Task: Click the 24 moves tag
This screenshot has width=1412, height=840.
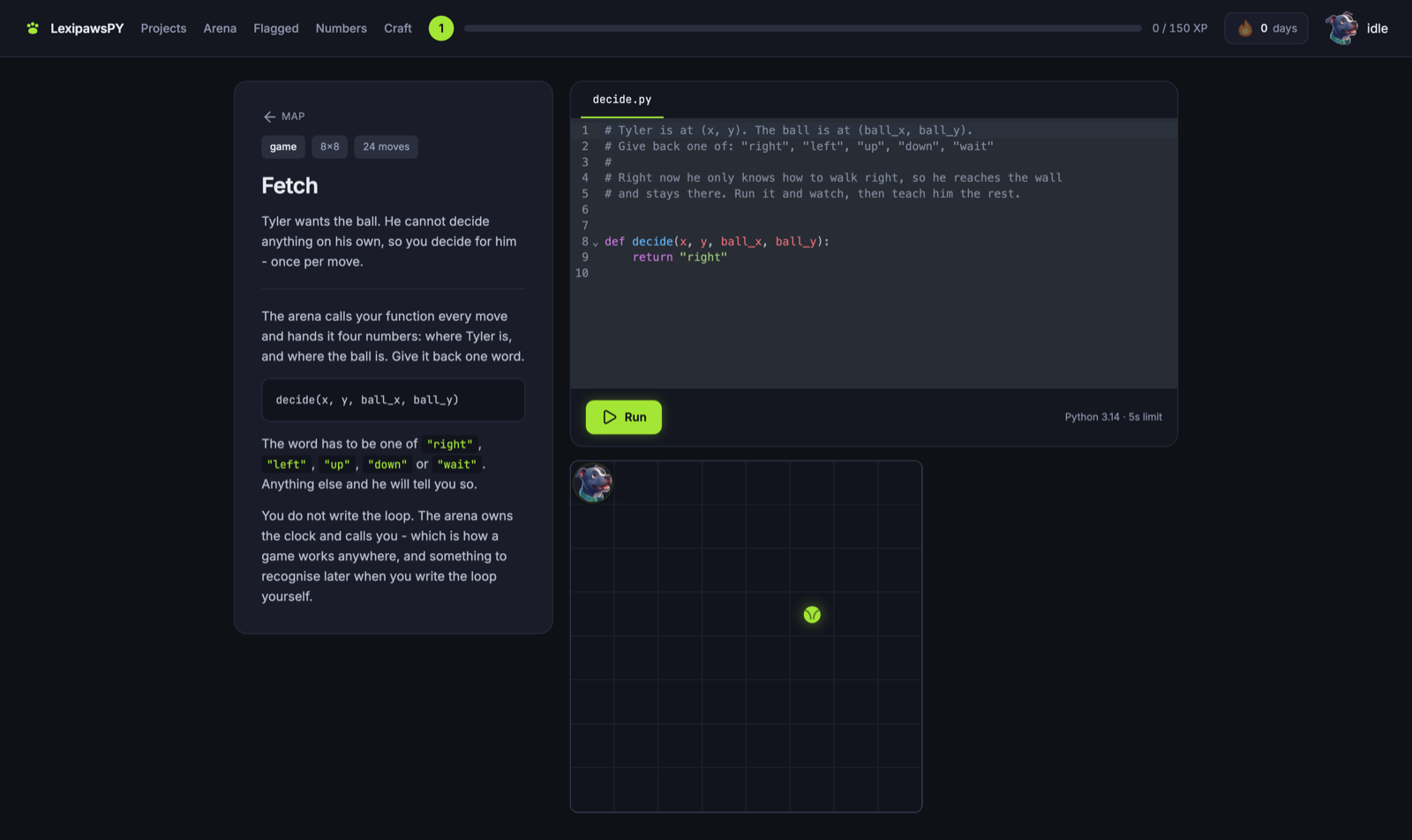Action: (x=387, y=146)
